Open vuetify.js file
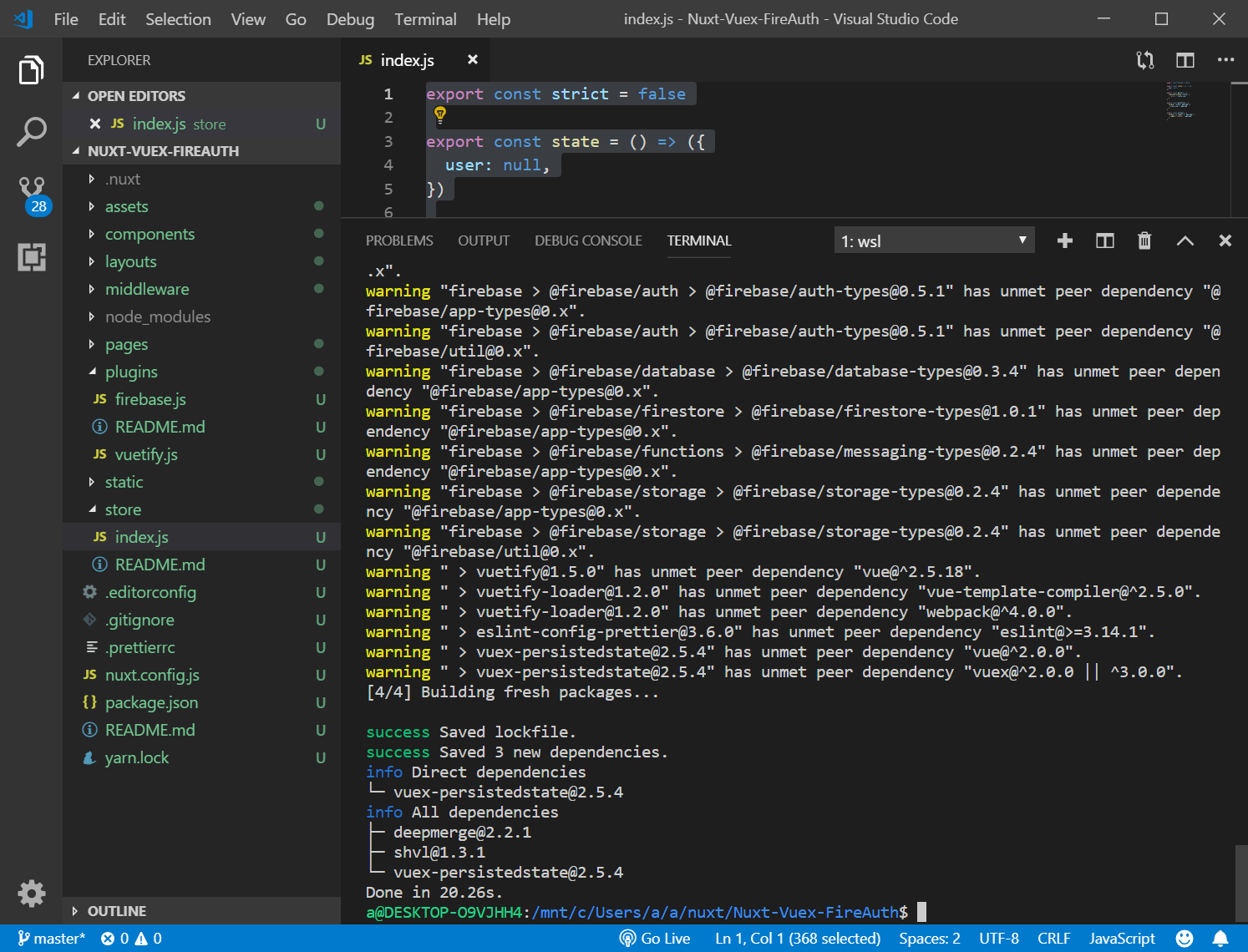 click(x=201, y=454)
